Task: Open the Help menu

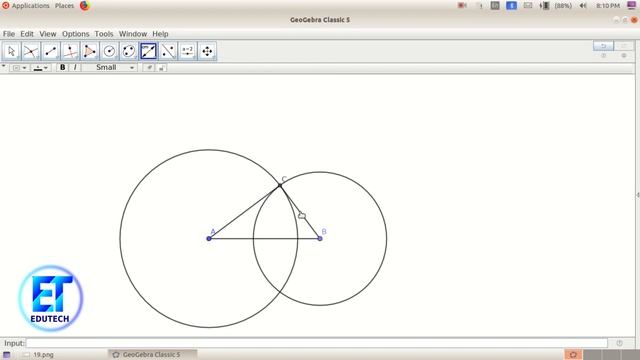Action: pos(160,34)
